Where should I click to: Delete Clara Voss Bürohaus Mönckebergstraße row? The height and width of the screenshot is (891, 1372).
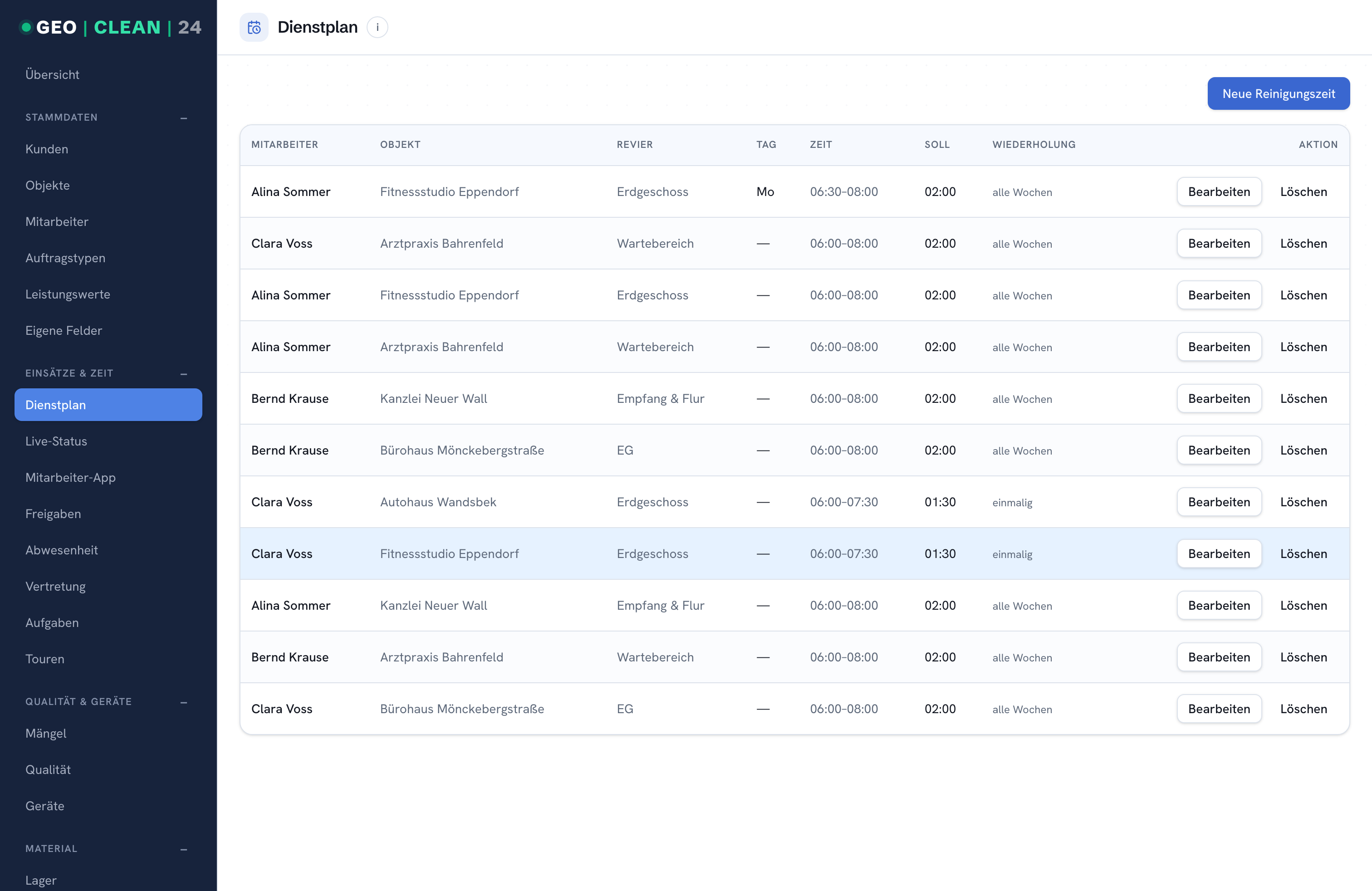1303,708
